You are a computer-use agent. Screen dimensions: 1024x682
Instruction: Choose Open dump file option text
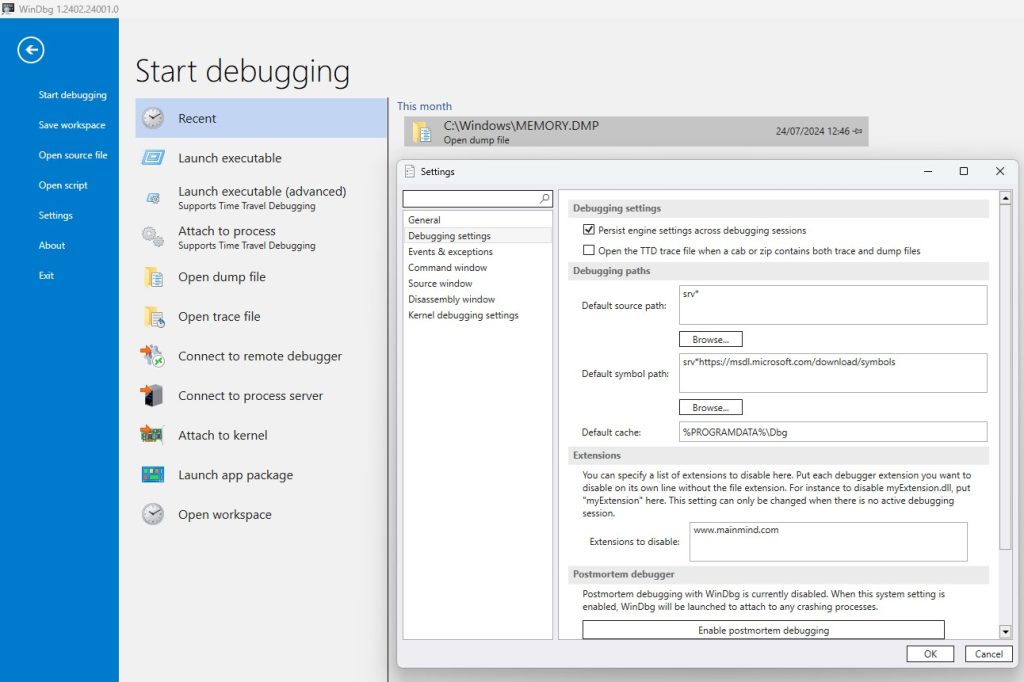[222, 277]
